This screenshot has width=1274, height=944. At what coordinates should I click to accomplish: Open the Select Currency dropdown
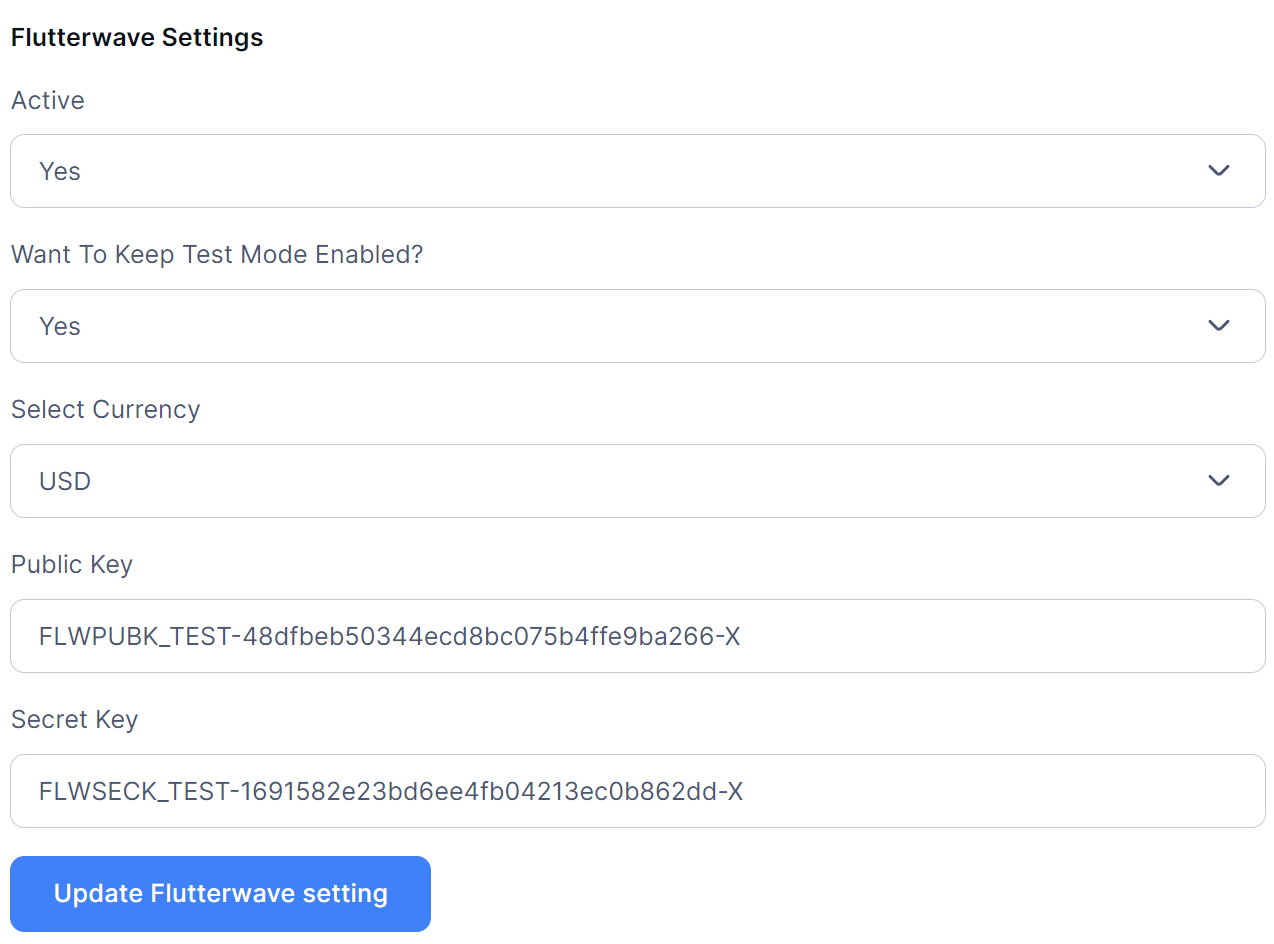637,481
